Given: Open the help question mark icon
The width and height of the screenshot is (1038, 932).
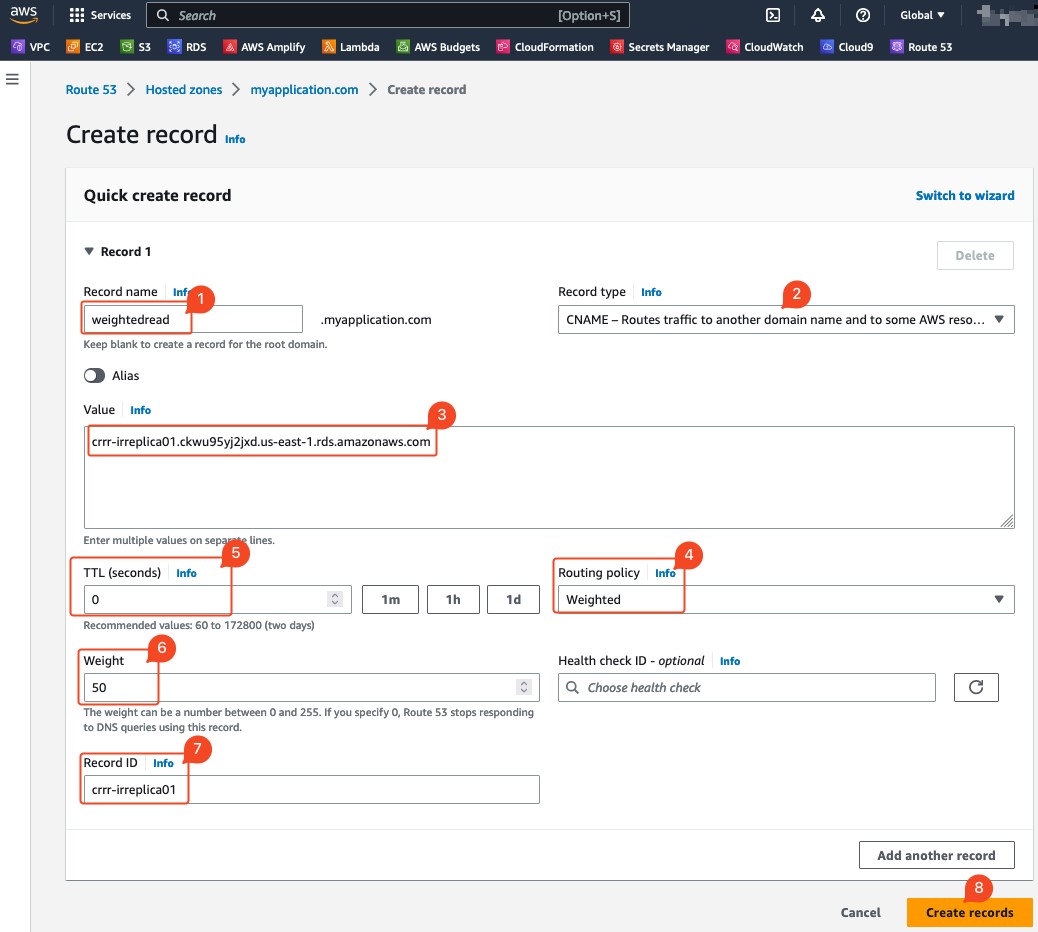Looking at the screenshot, I should point(863,15).
